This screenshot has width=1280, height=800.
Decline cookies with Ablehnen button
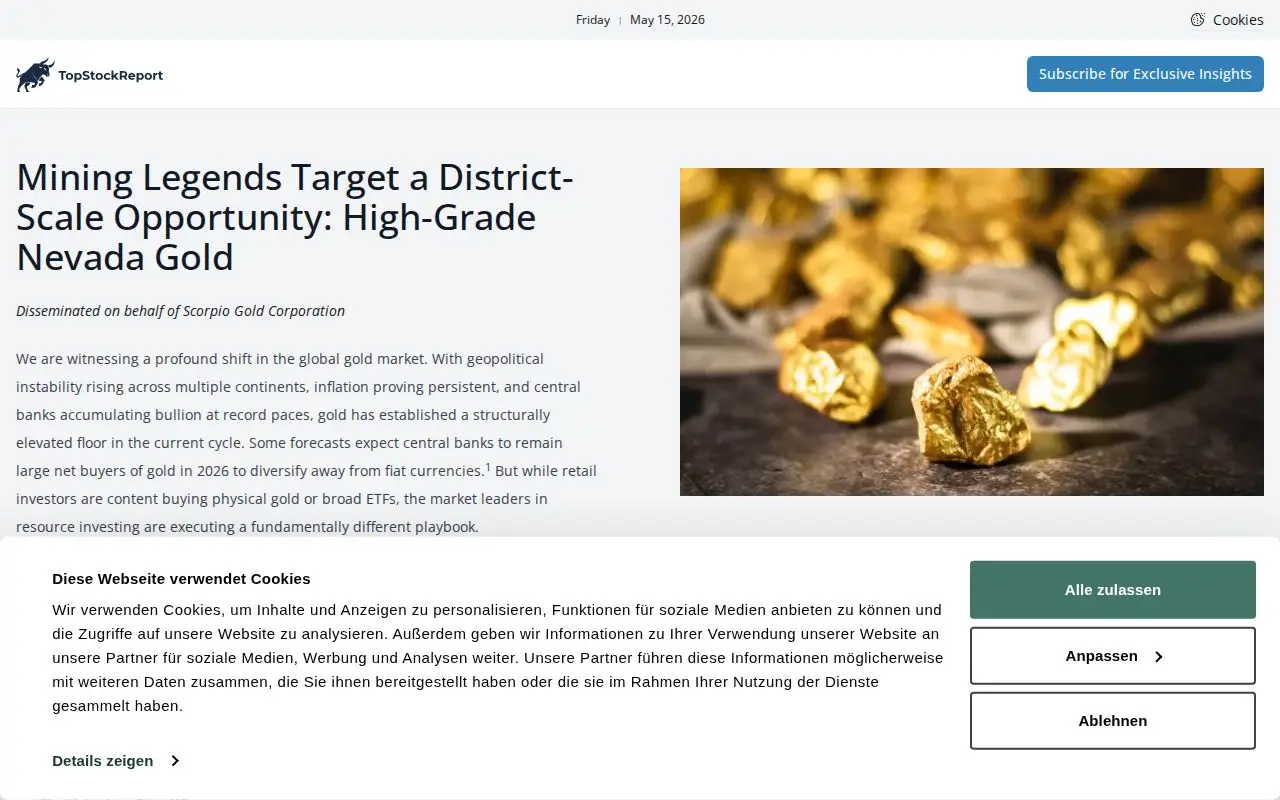point(1112,721)
